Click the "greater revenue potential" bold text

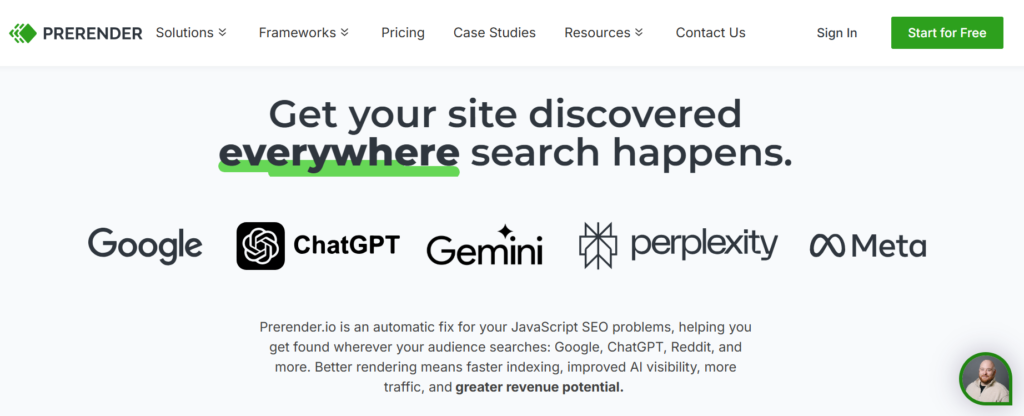point(539,386)
